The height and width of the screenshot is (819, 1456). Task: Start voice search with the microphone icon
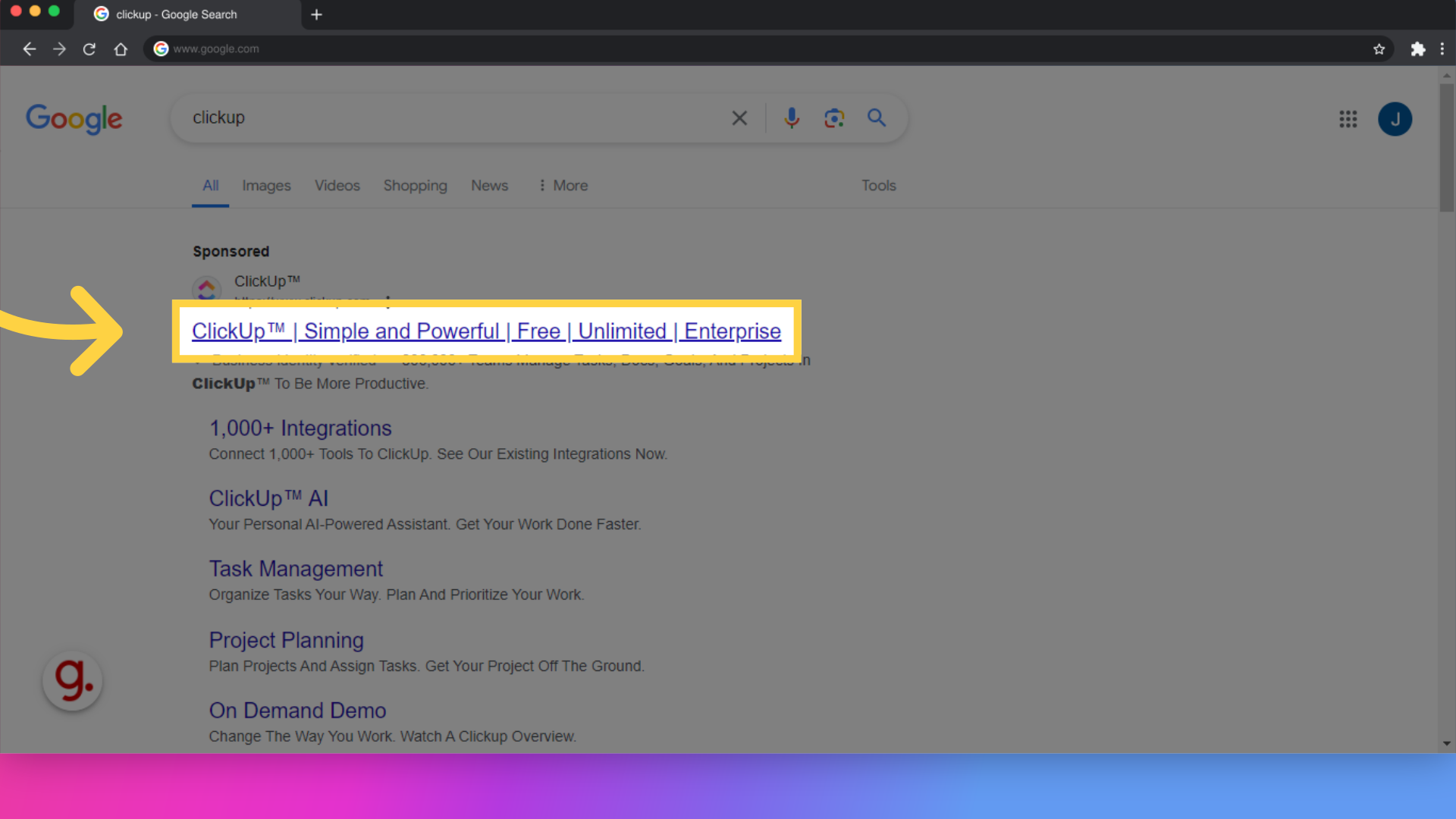[x=792, y=118]
